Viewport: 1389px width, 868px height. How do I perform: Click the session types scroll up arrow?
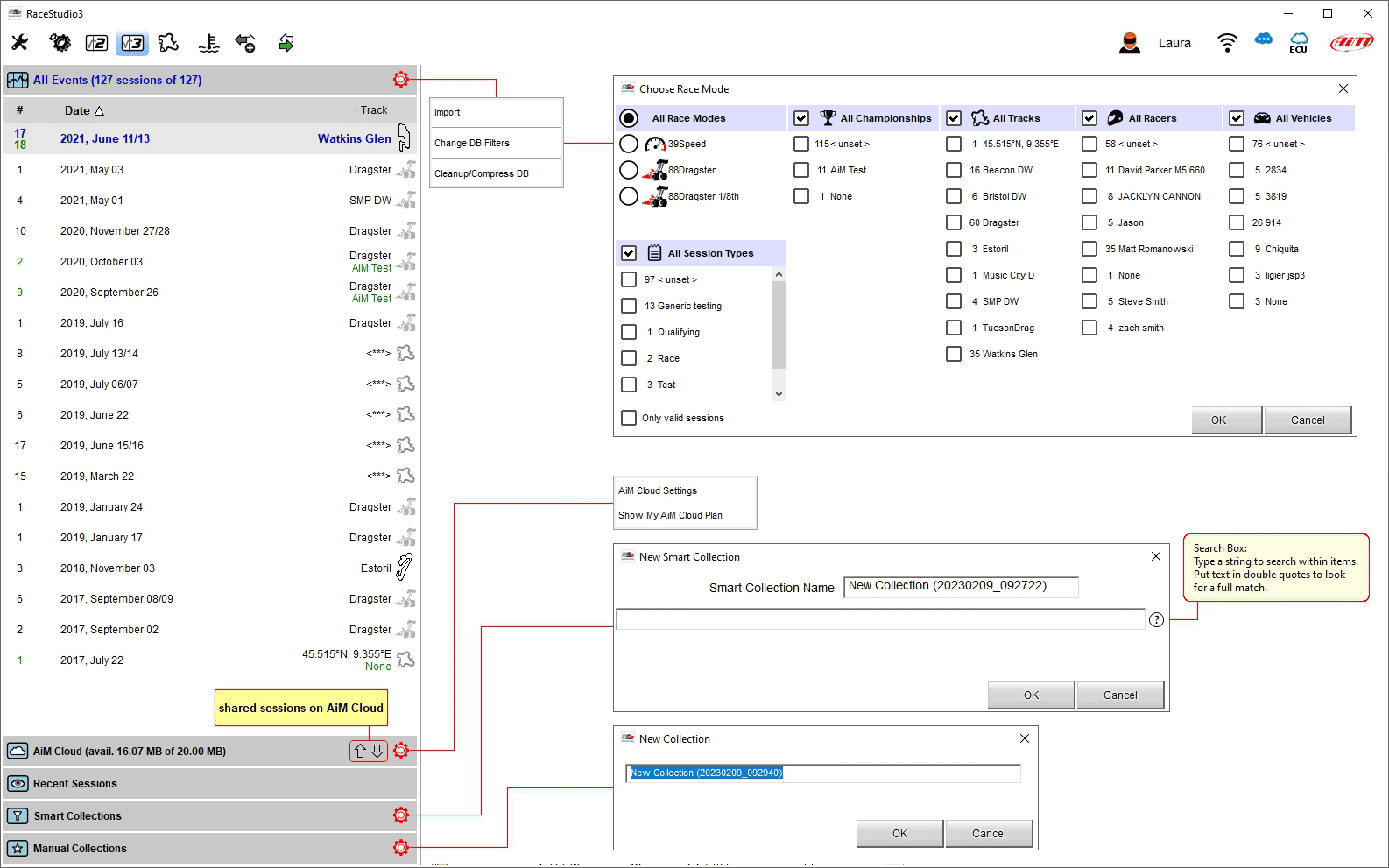[779, 274]
